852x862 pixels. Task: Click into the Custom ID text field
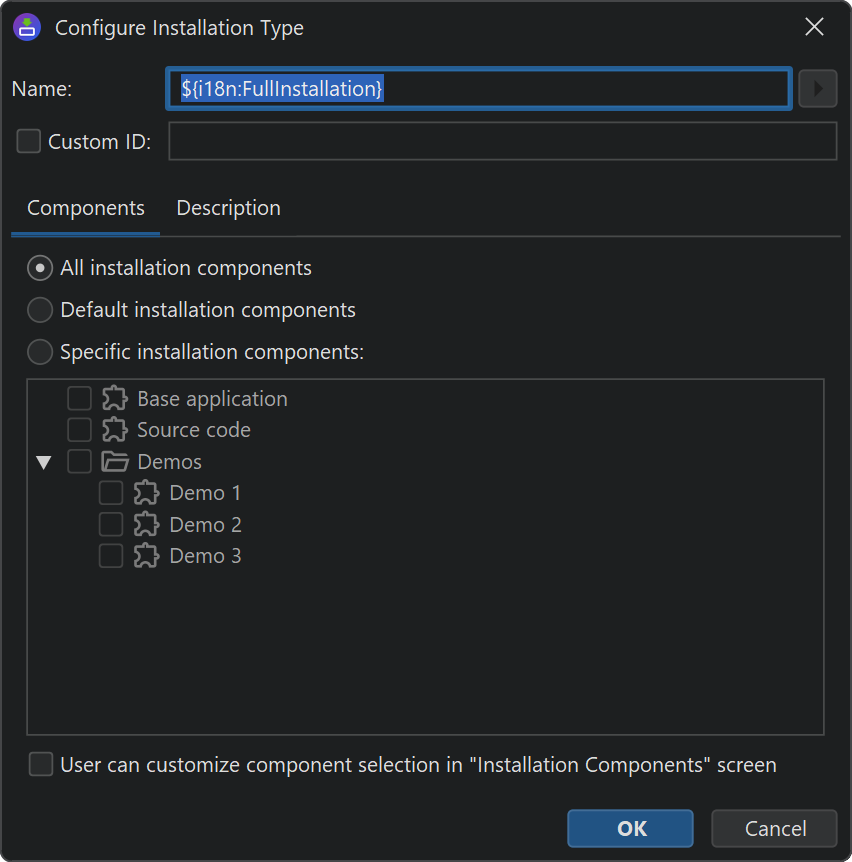click(502, 142)
